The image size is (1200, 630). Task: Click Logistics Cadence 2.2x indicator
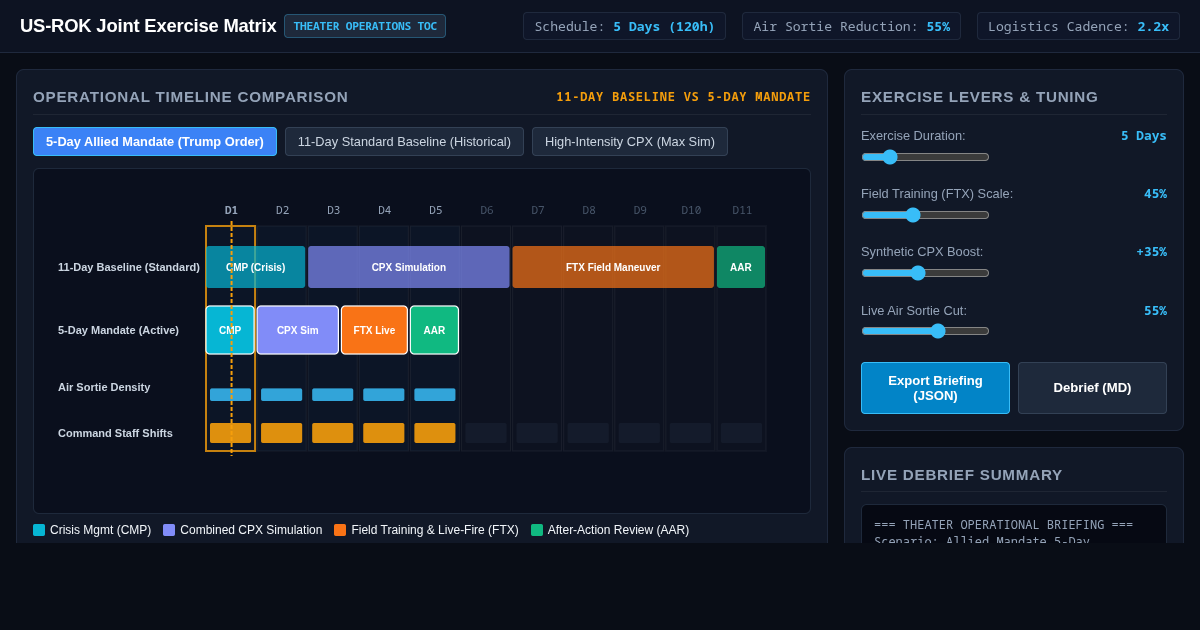[1078, 26]
